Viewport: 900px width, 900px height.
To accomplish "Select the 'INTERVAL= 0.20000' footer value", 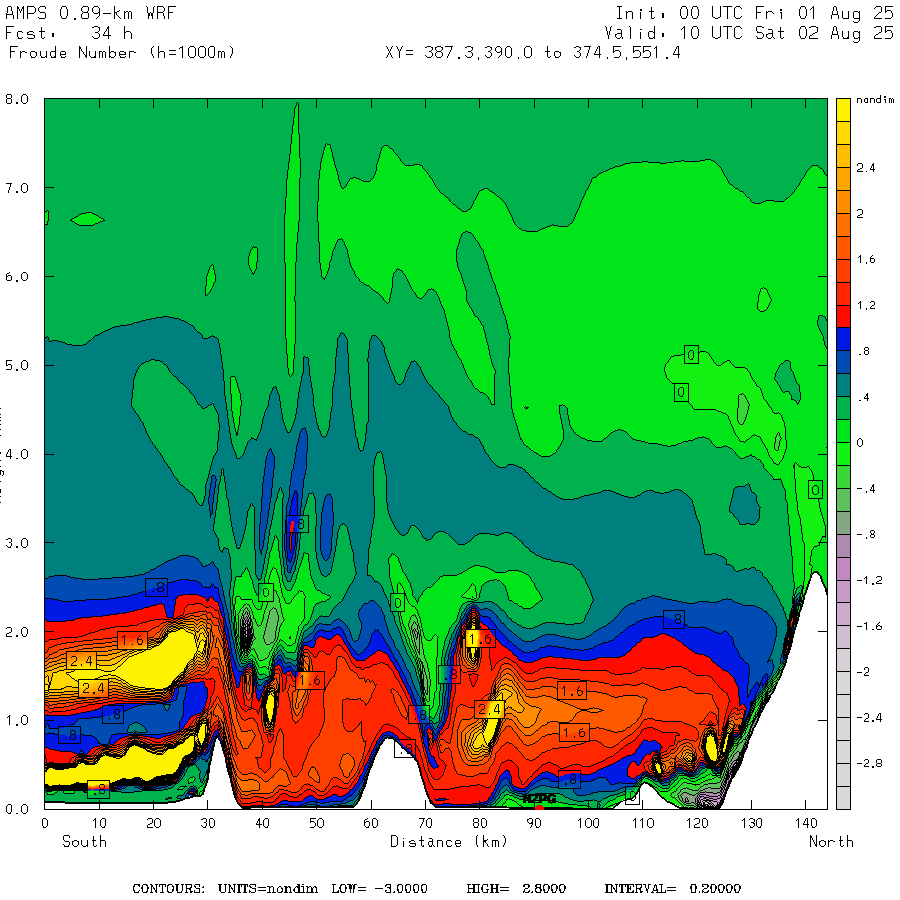I will 673,889.
